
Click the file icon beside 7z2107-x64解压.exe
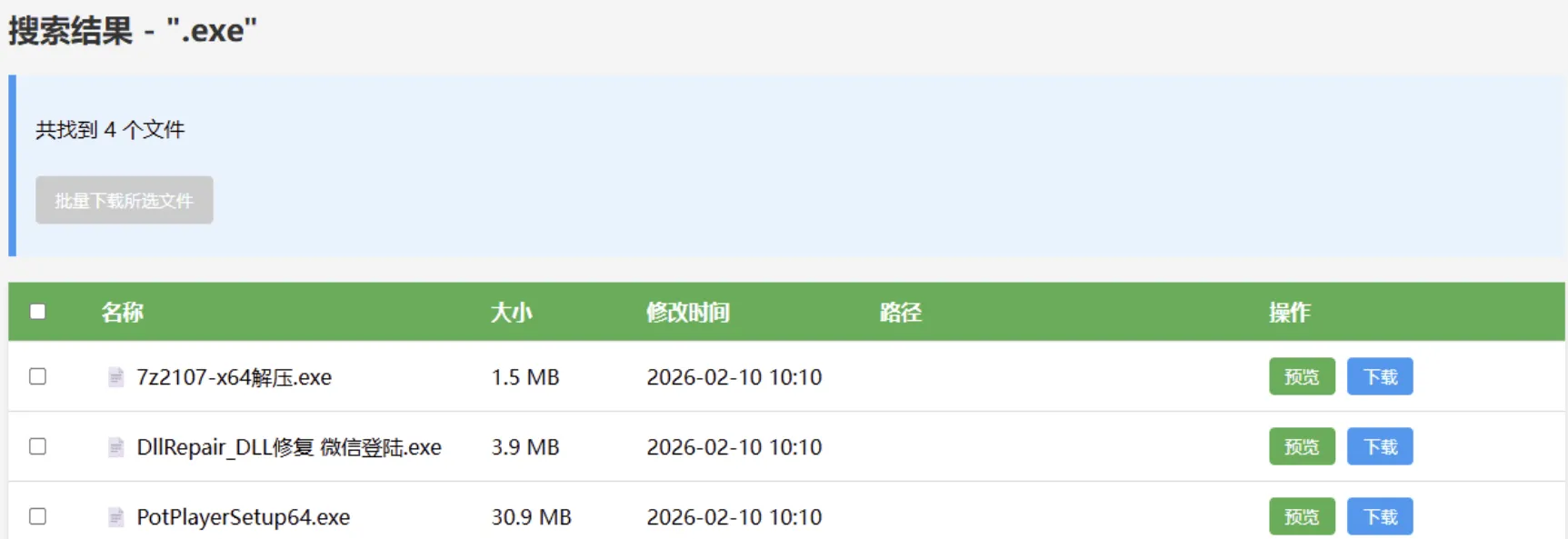tap(115, 376)
